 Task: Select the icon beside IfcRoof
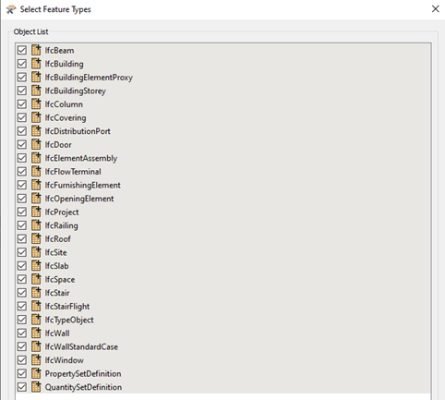click(x=36, y=239)
